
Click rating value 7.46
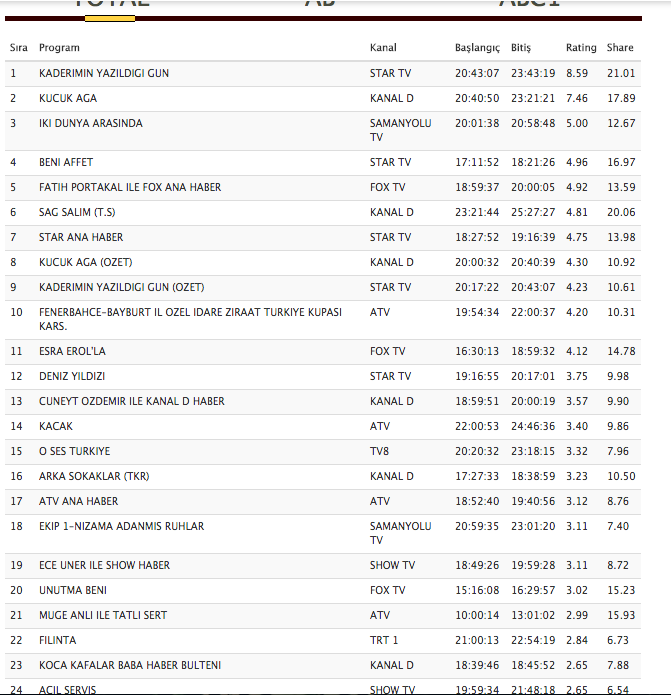pos(577,98)
